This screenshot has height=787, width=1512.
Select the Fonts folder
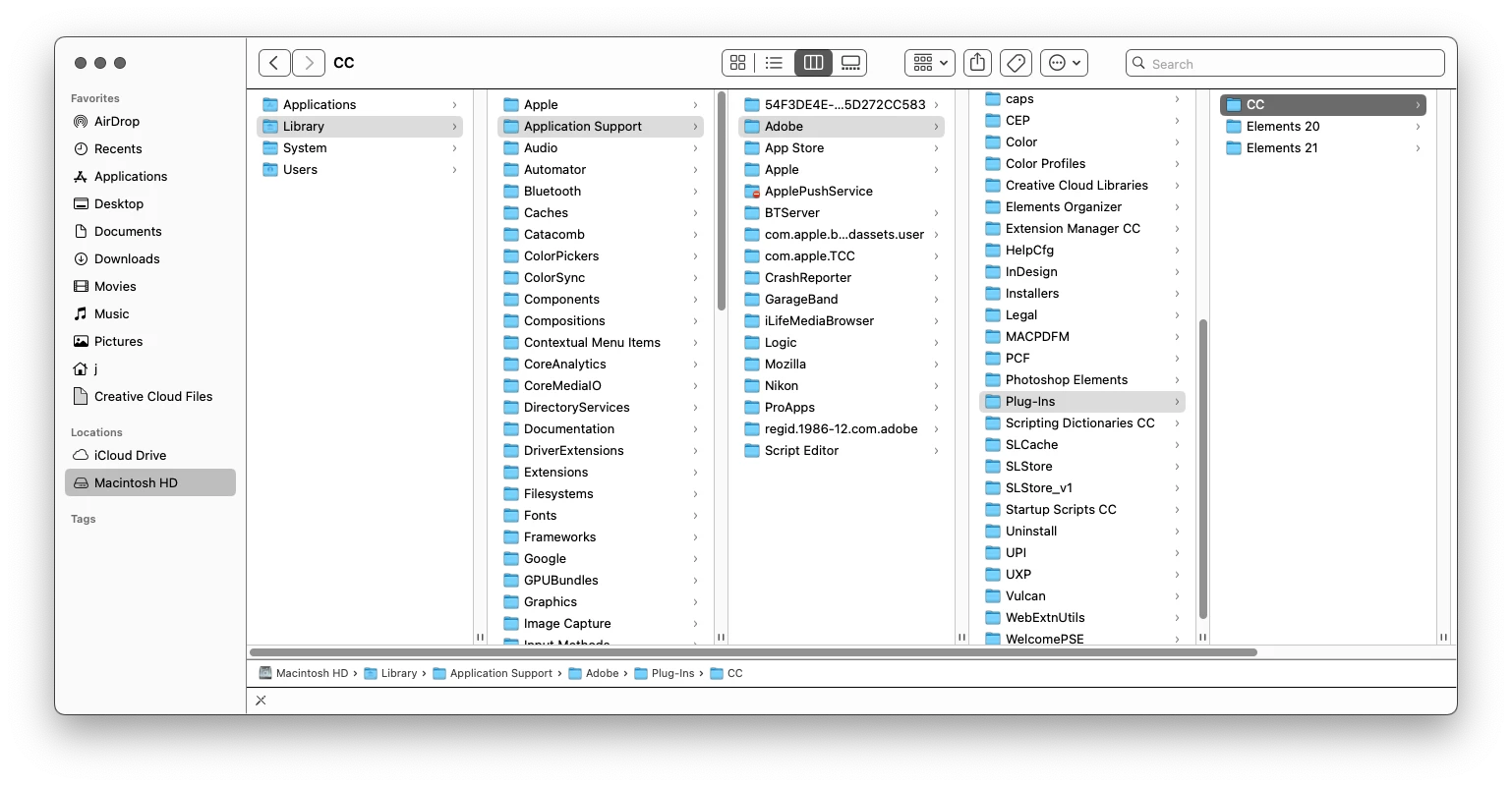(601, 516)
